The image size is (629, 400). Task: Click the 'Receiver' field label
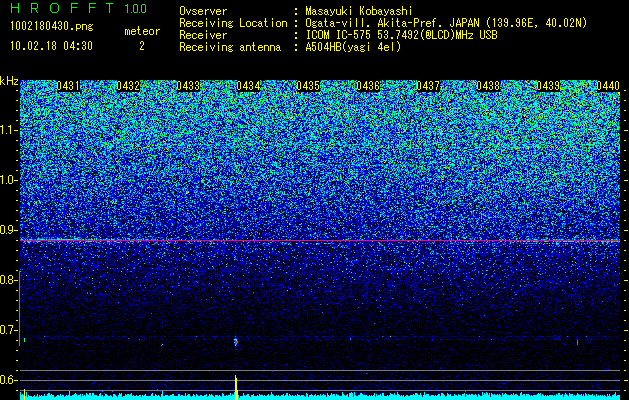pyautogui.click(x=203, y=35)
